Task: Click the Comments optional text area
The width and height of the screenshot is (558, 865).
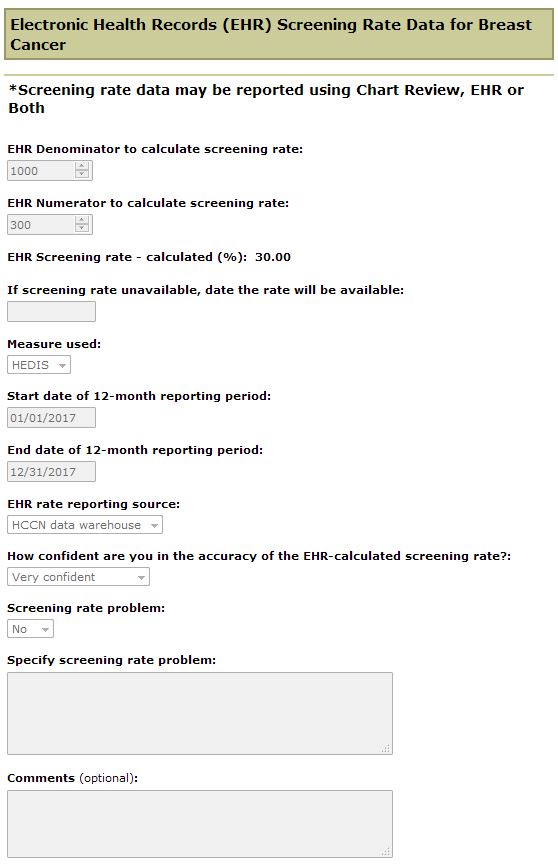Action: (200, 824)
